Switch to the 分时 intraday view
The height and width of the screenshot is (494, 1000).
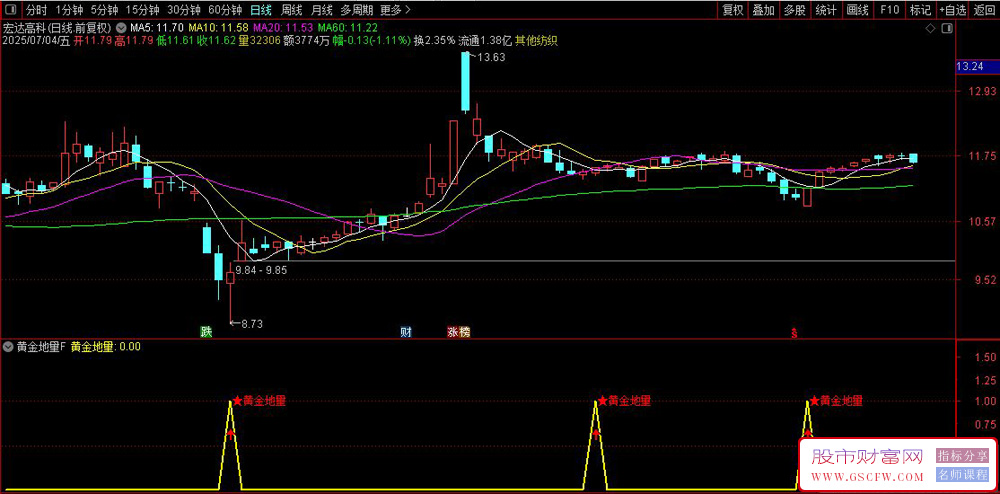coord(36,10)
